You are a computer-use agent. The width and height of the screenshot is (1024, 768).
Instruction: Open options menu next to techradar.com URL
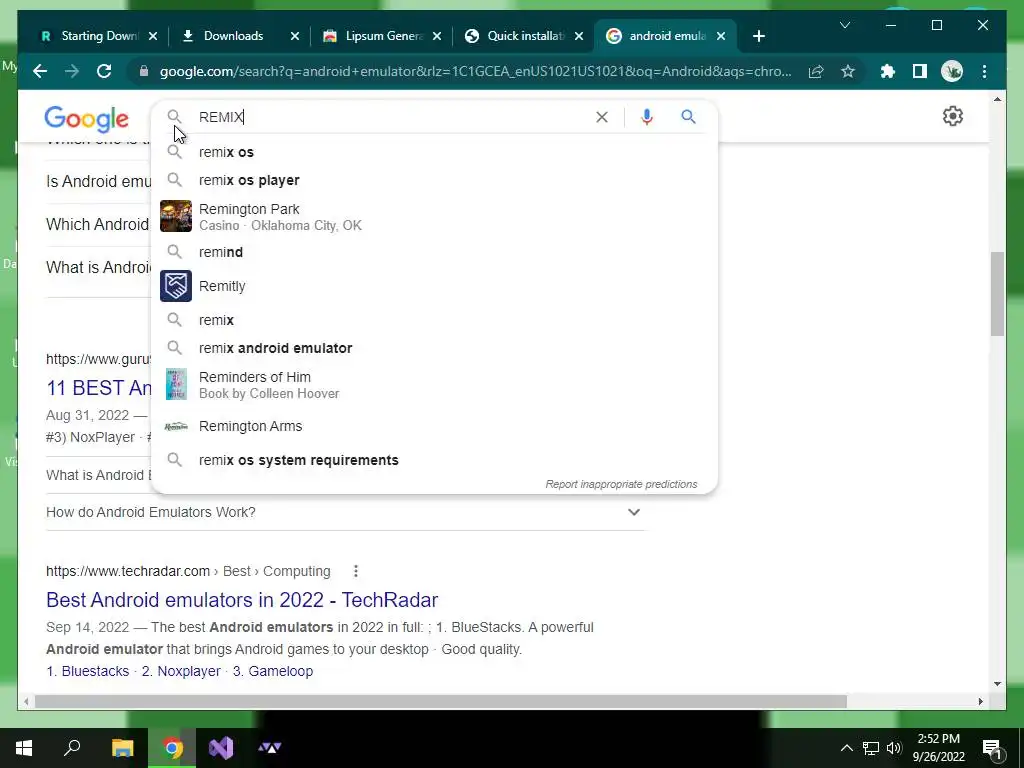click(355, 571)
